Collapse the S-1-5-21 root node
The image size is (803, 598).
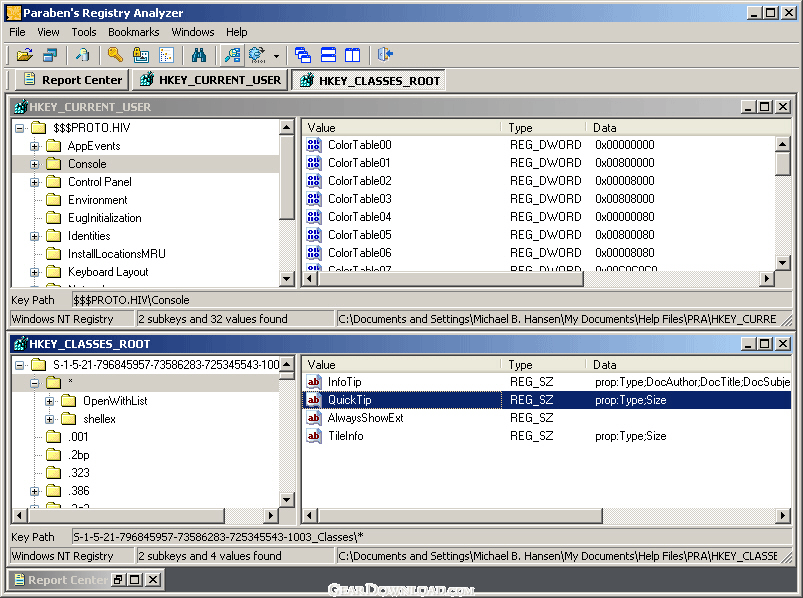[x=19, y=365]
